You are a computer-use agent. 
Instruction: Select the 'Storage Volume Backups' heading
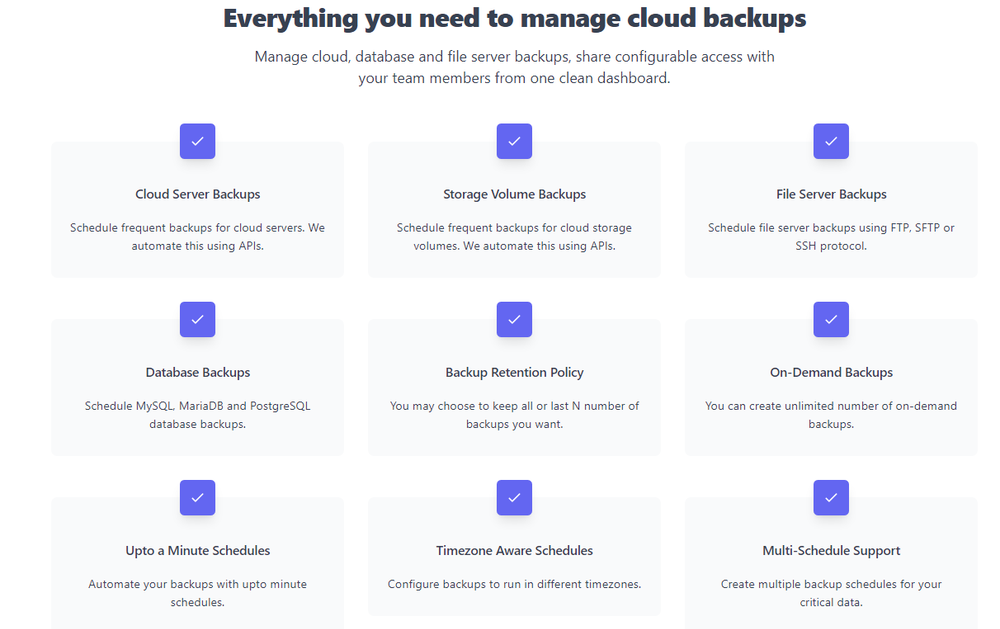point(515,195)
